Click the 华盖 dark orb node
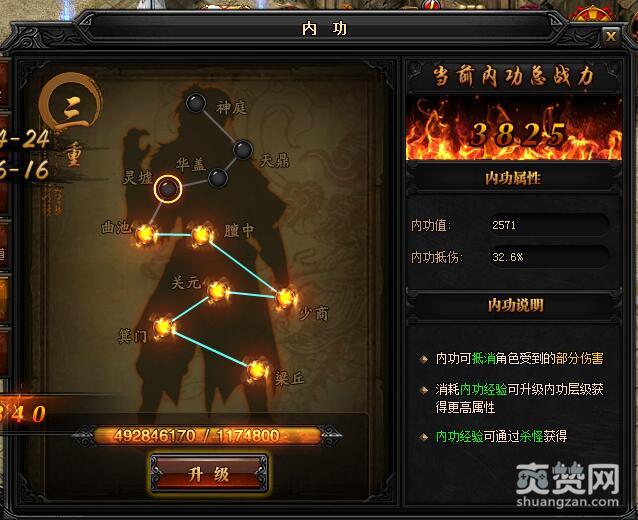The height and width of the screenshot is (520, 638). tap(218, 178)
